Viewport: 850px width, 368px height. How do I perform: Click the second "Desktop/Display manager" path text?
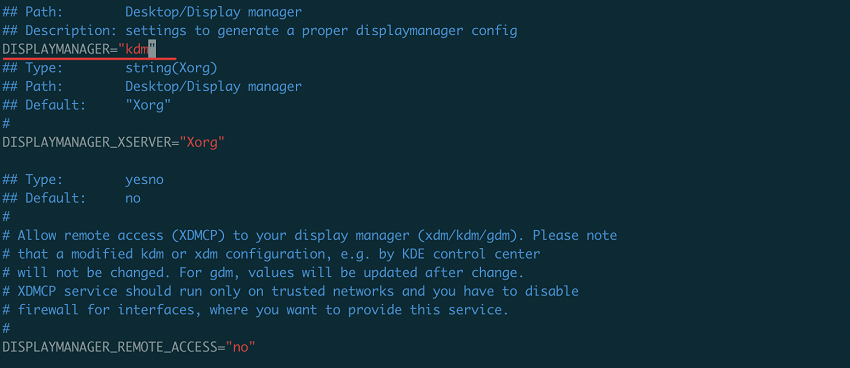214,87
